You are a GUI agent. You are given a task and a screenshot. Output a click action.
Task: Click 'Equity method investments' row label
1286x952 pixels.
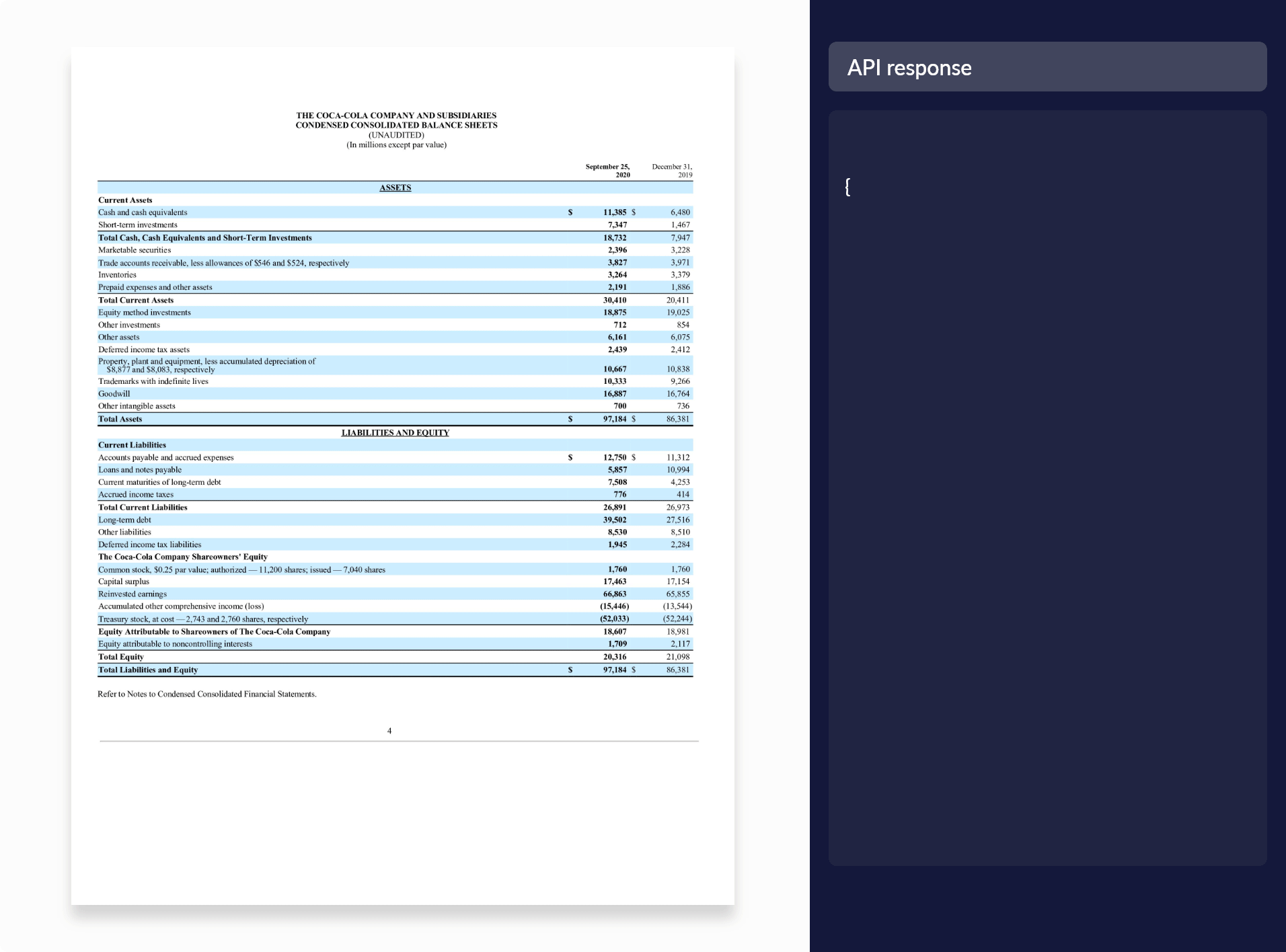[x=145, y=313]
